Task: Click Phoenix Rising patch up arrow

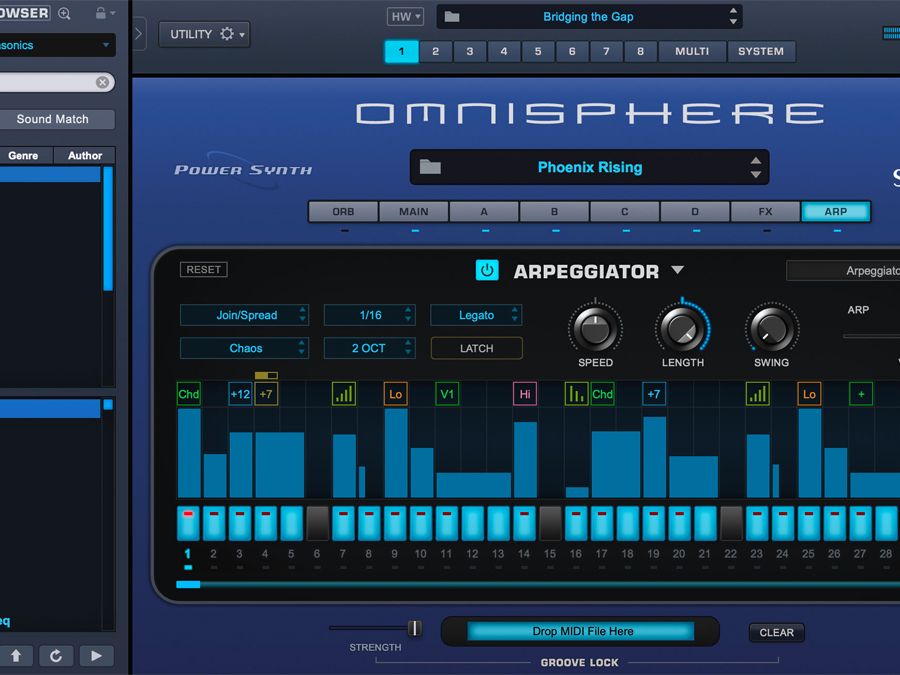Action: tap(756, 161)
